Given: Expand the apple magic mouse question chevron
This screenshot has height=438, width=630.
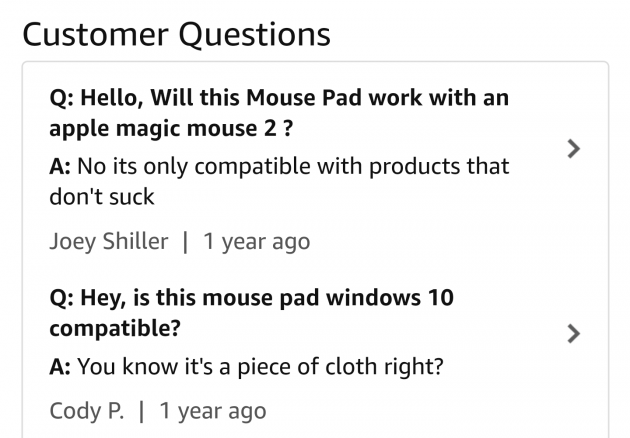Looking at the screenshot, I should (572, 149).
